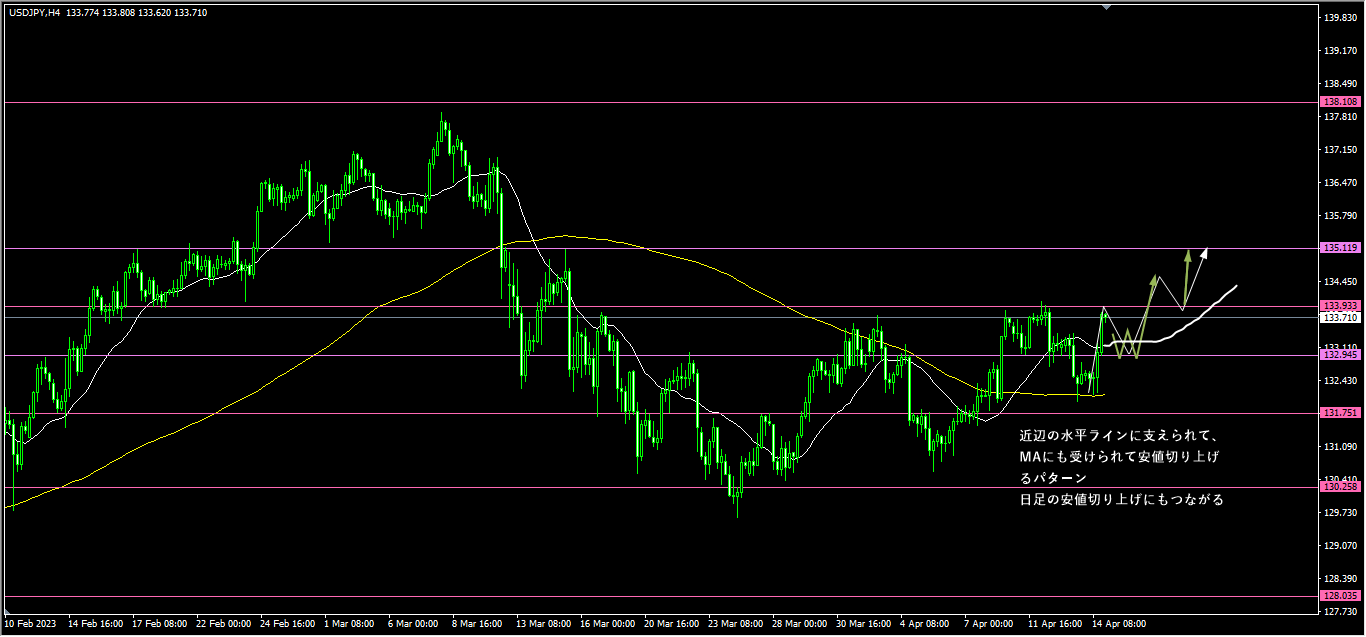Click the 6 Mar 00:00 time label
Viewport: 1366px width, 637px height.
pyautogui.click(x=412, y=624)
